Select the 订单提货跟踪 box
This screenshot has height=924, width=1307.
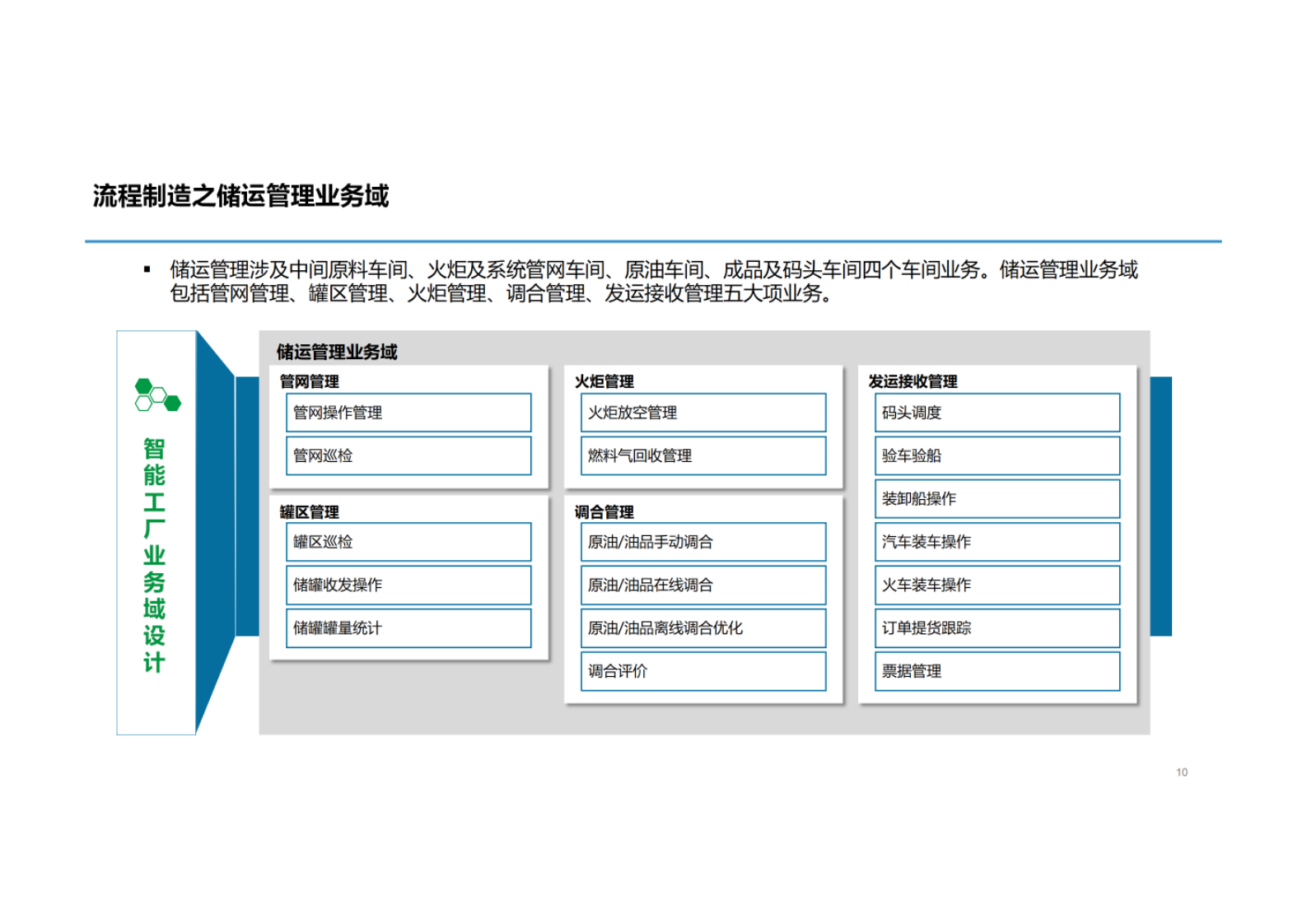click(x=997, y=628)
